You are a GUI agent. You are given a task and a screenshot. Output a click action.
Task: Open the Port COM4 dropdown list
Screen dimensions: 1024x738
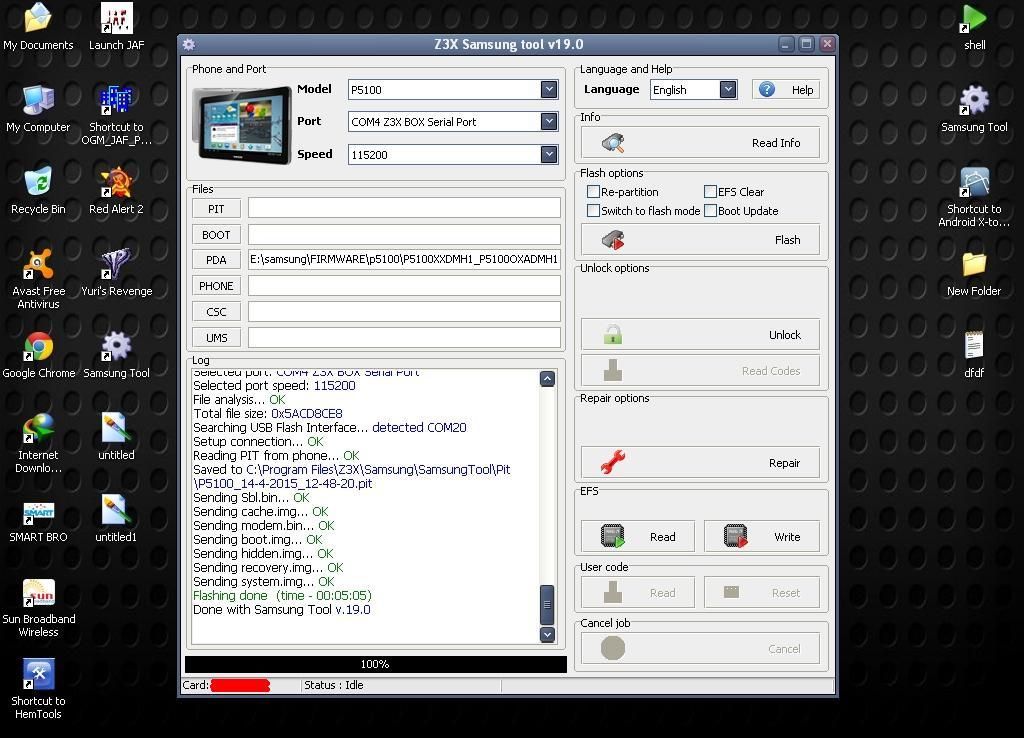[549, 122]
